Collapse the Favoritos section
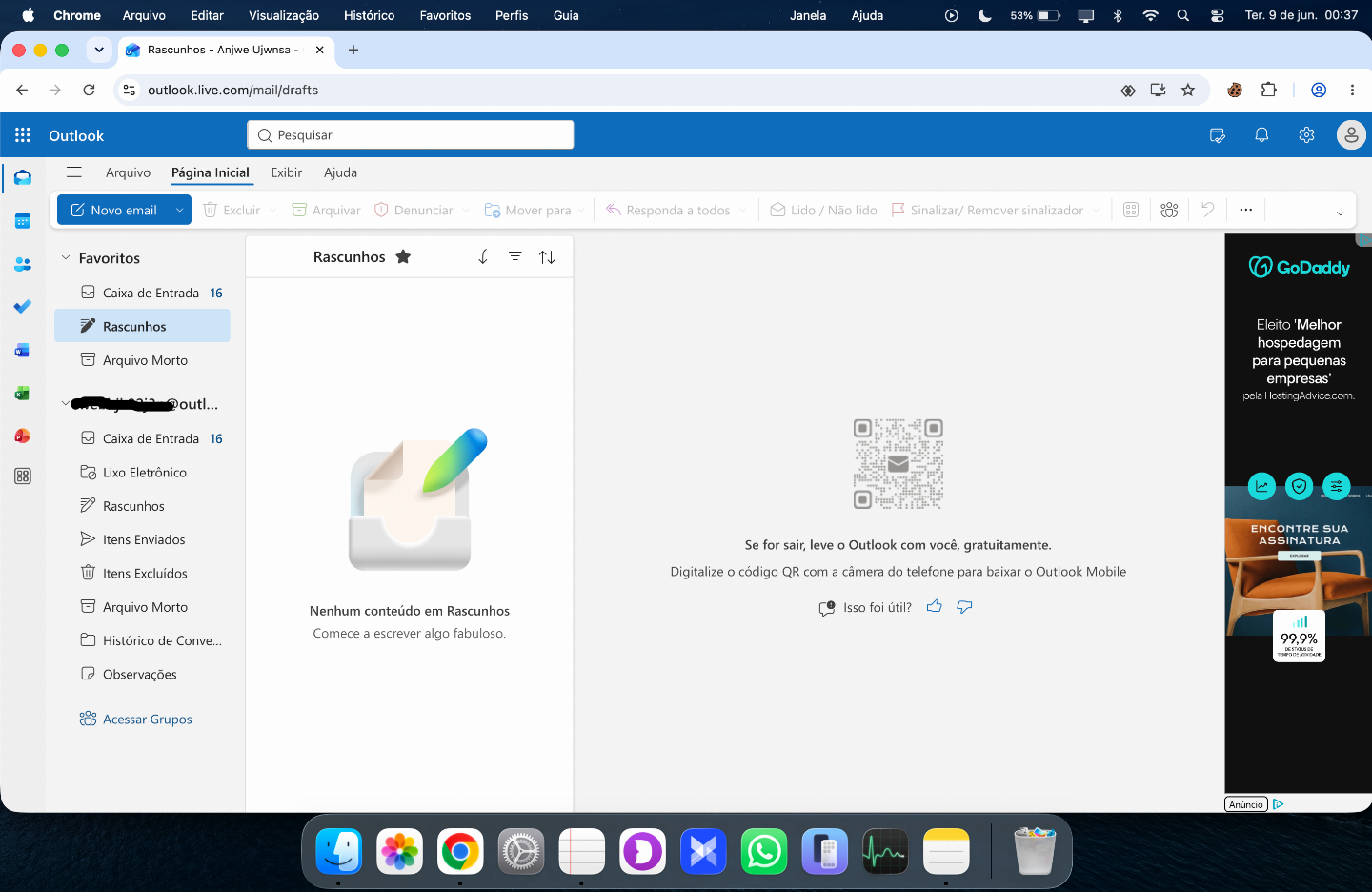This screenshot has width=1372, height=892. 66,258
